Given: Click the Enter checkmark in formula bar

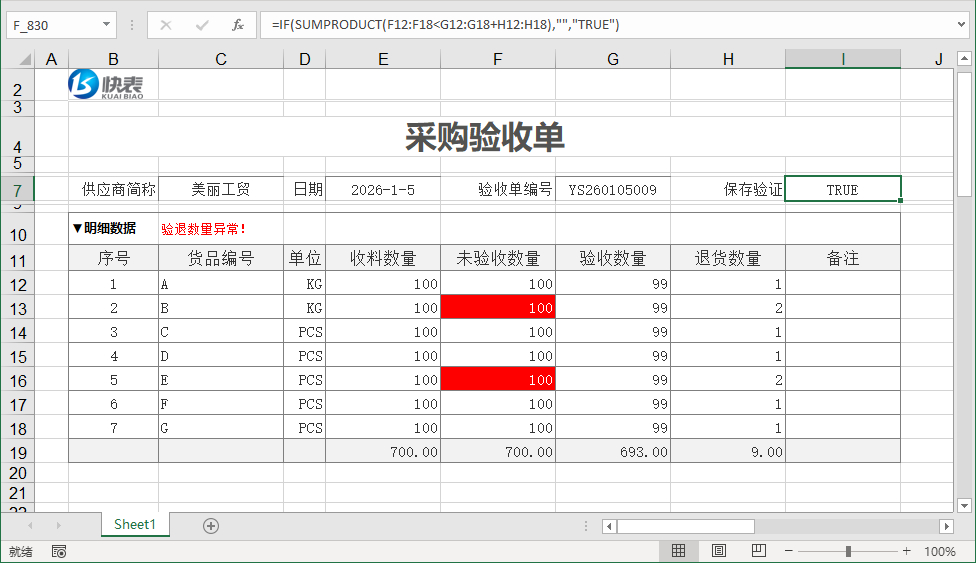Looking at the screenshot, I should [x=202, y=25].
